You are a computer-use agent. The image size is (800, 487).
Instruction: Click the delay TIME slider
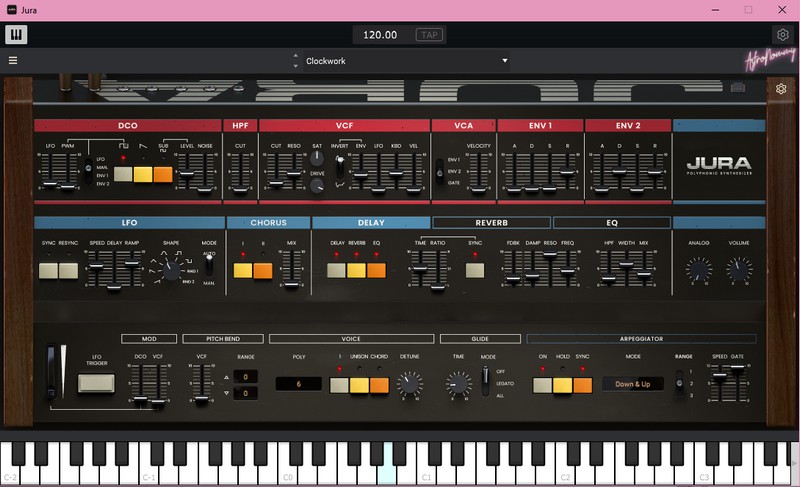click(419, 269)
